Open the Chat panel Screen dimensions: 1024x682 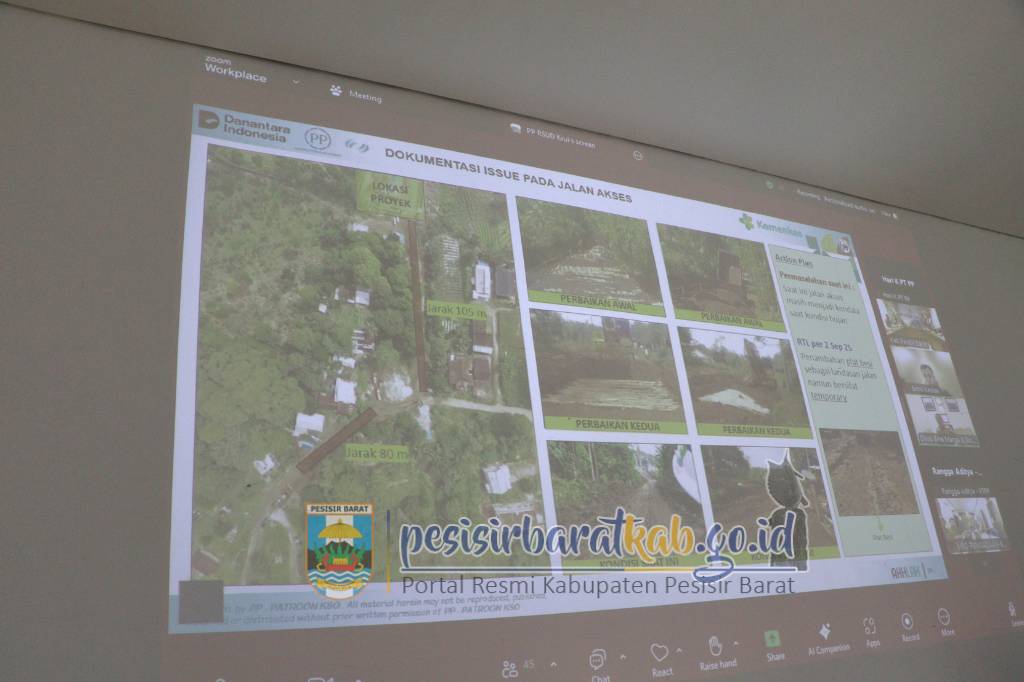(x=597, y=660)
